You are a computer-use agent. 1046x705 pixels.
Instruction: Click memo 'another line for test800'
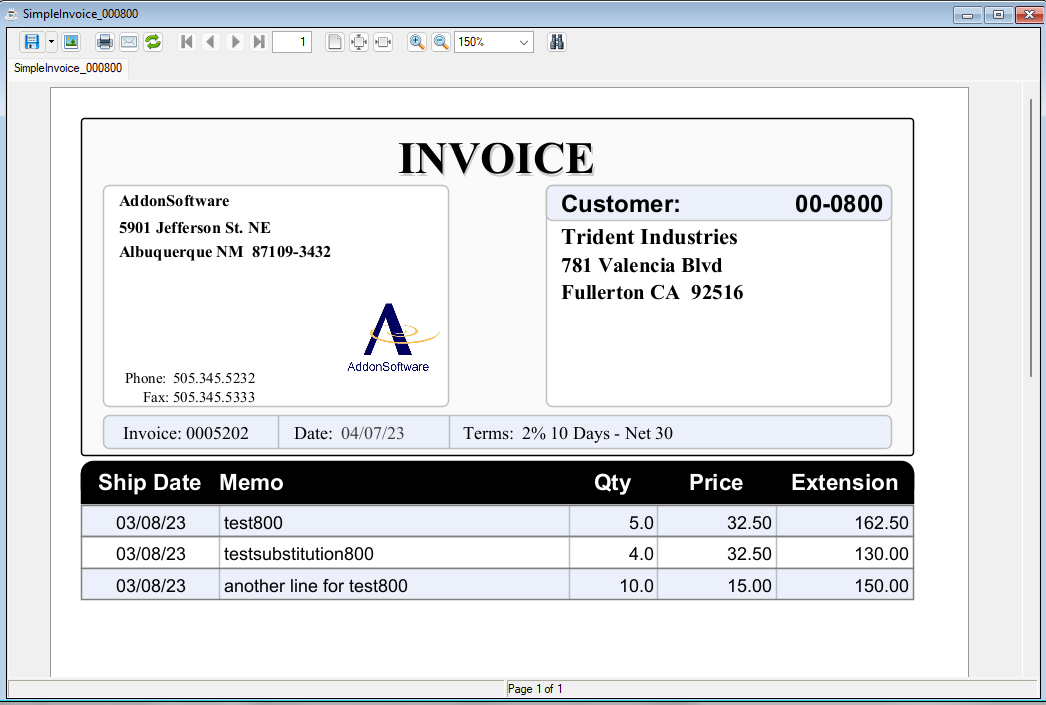click(394, 586)
